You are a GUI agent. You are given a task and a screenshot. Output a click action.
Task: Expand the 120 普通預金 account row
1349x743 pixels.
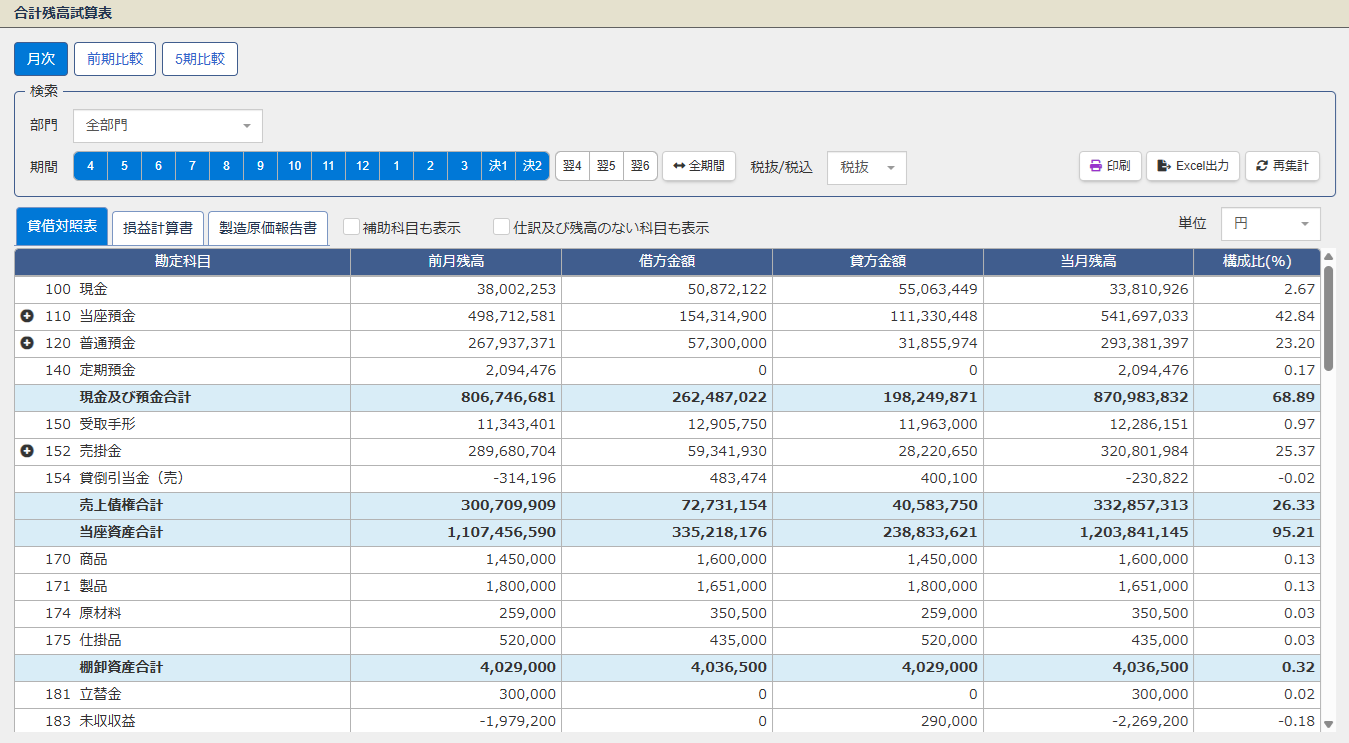(27, 343)
